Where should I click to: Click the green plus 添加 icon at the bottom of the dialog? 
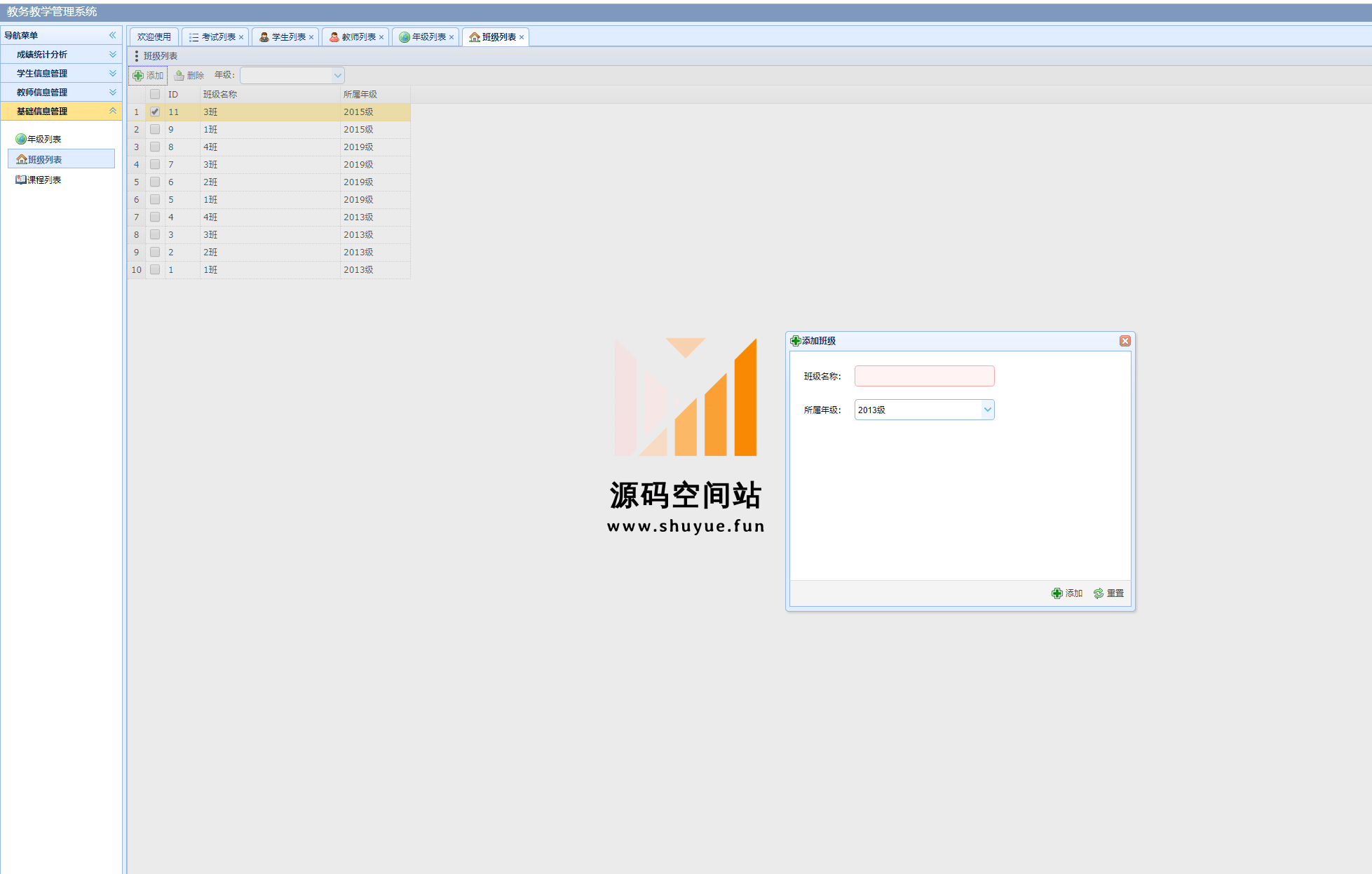1057,594
